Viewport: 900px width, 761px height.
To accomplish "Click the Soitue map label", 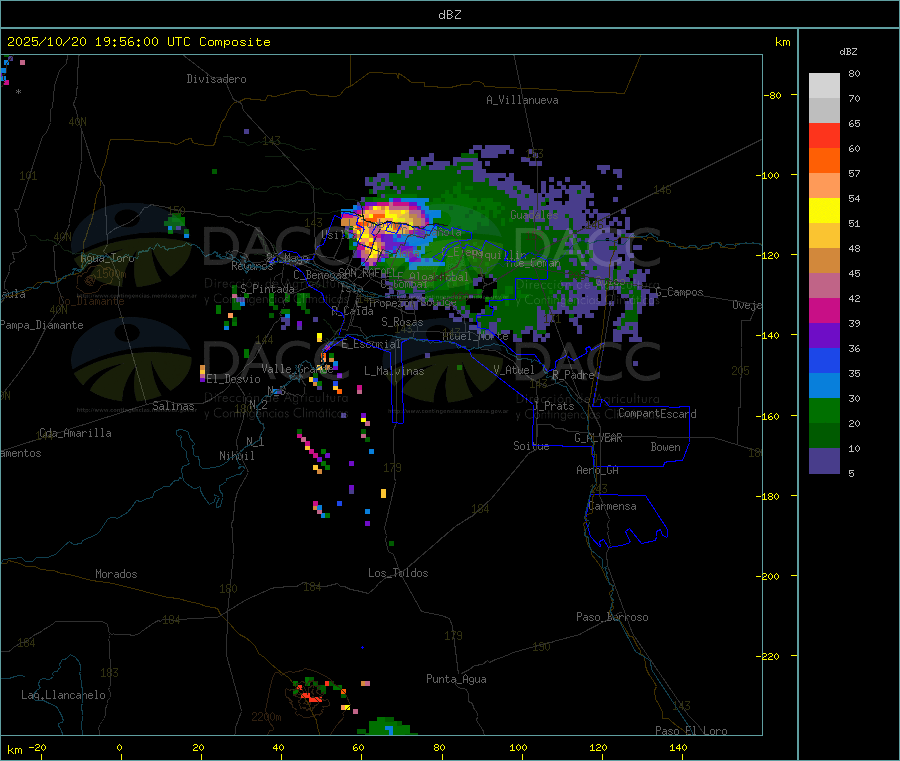I will (531, 445).
